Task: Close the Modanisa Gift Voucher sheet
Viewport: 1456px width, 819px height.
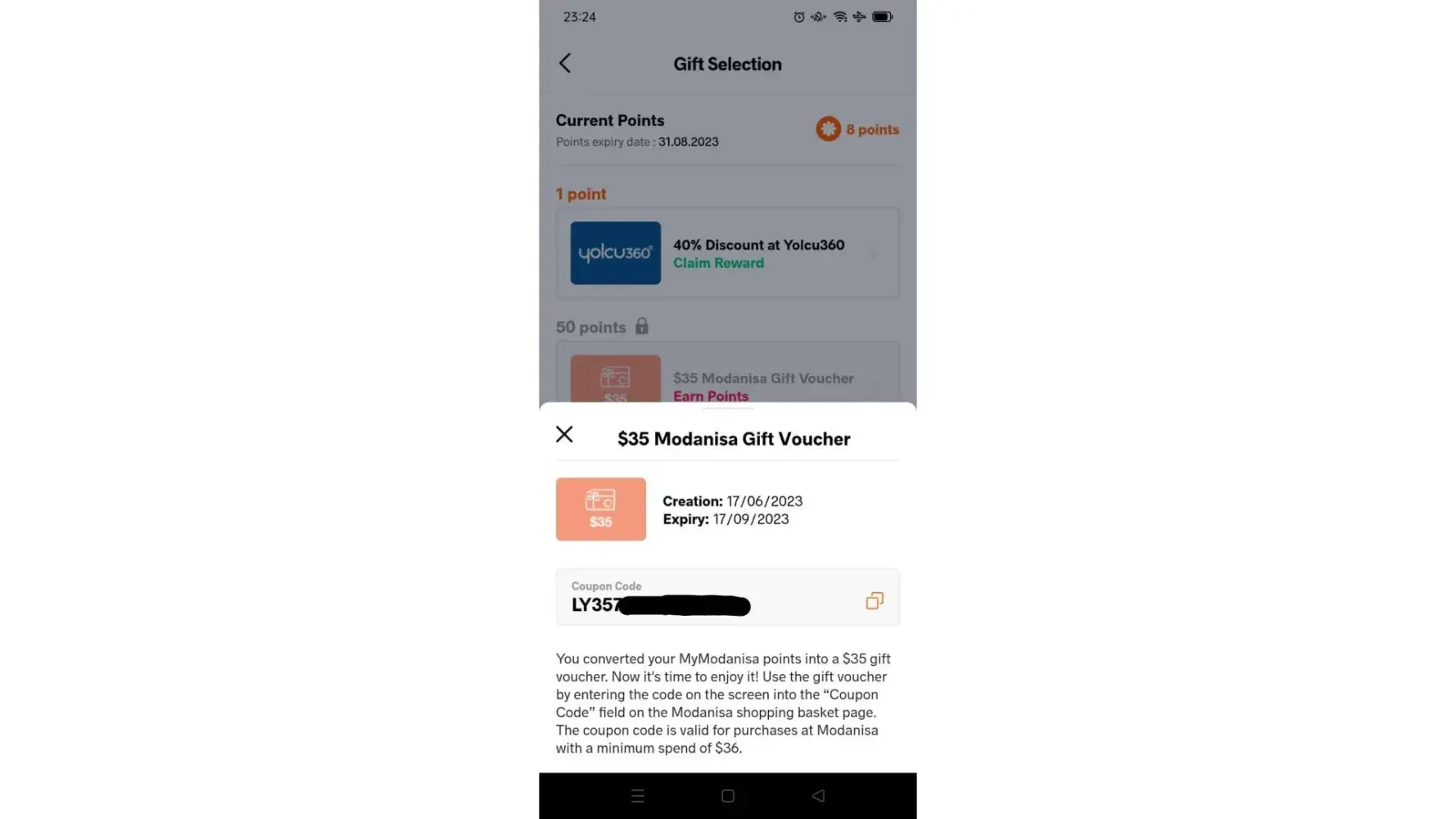Action: [564, 434]
